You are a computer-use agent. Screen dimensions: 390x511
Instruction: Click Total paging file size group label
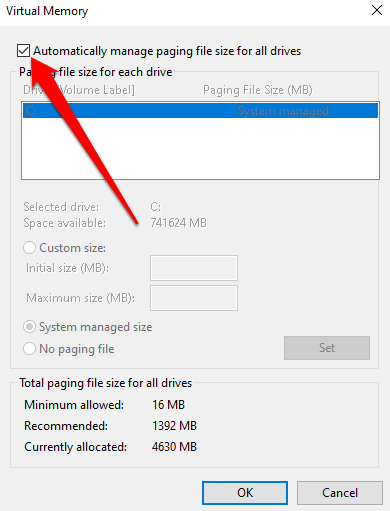click(x=106, y=383)
